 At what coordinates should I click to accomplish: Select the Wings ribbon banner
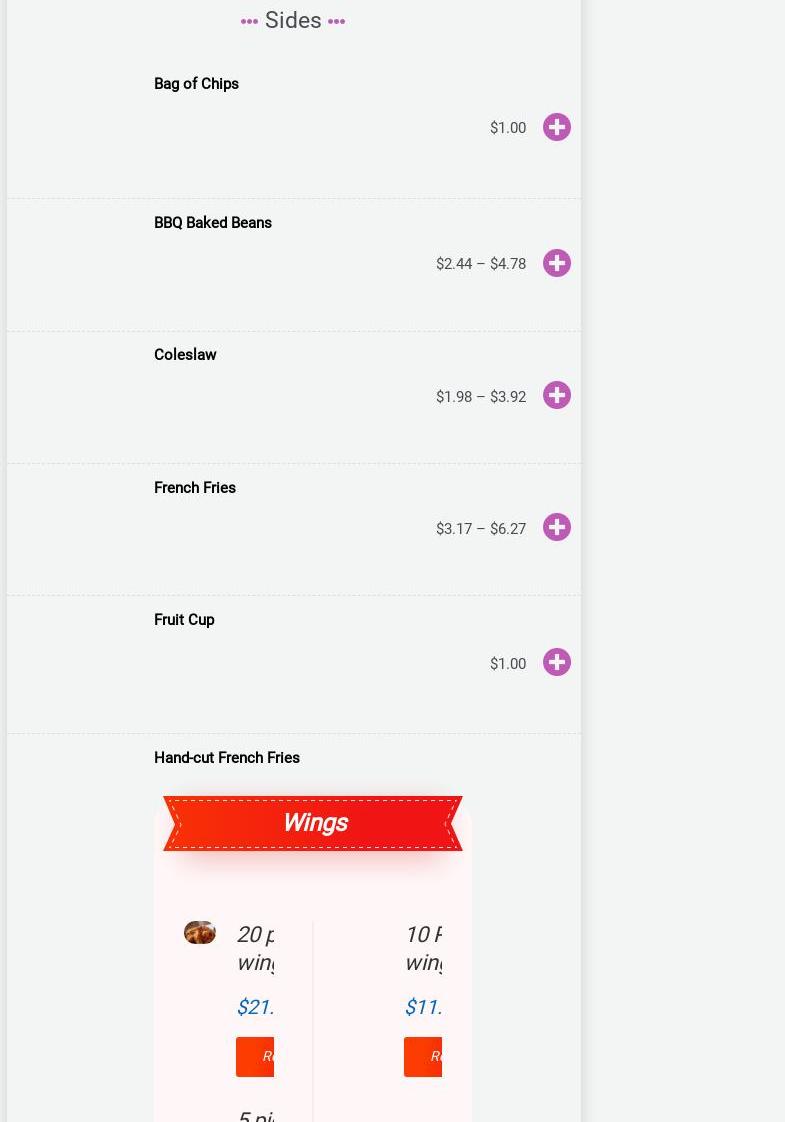[x=313, y=823]
